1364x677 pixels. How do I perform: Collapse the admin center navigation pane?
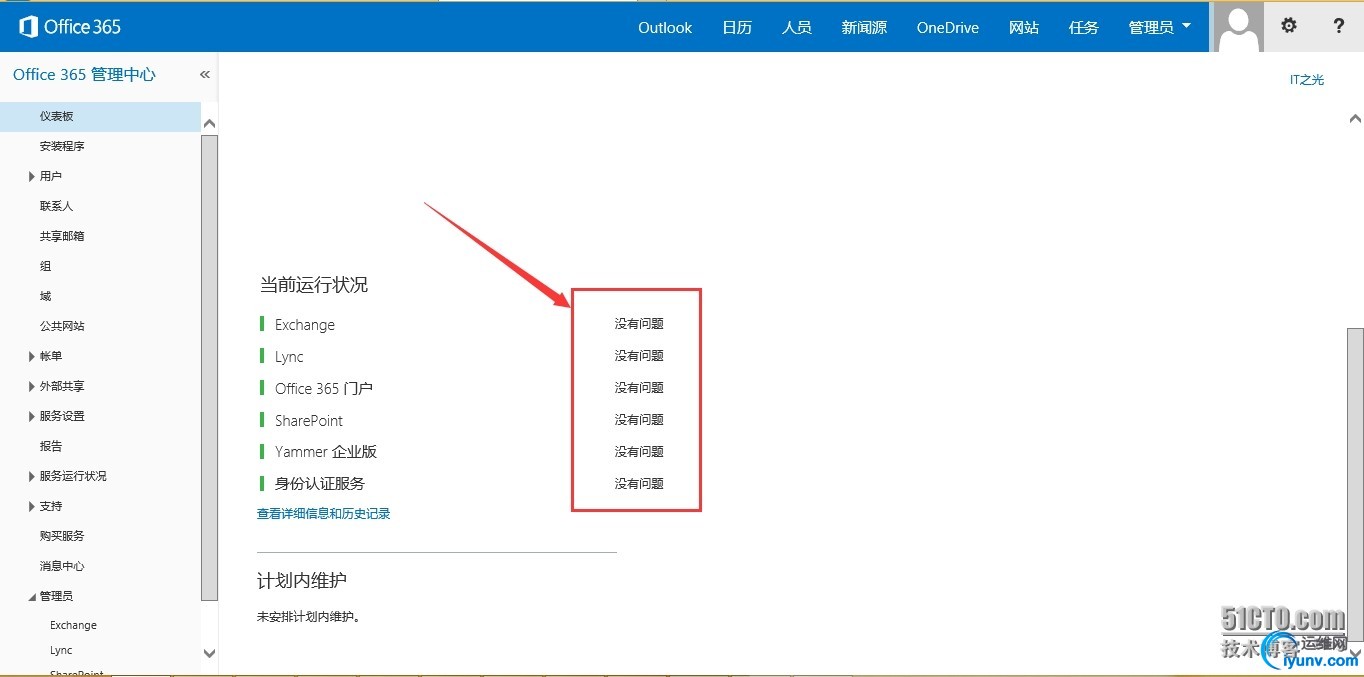tap(205, 74)
